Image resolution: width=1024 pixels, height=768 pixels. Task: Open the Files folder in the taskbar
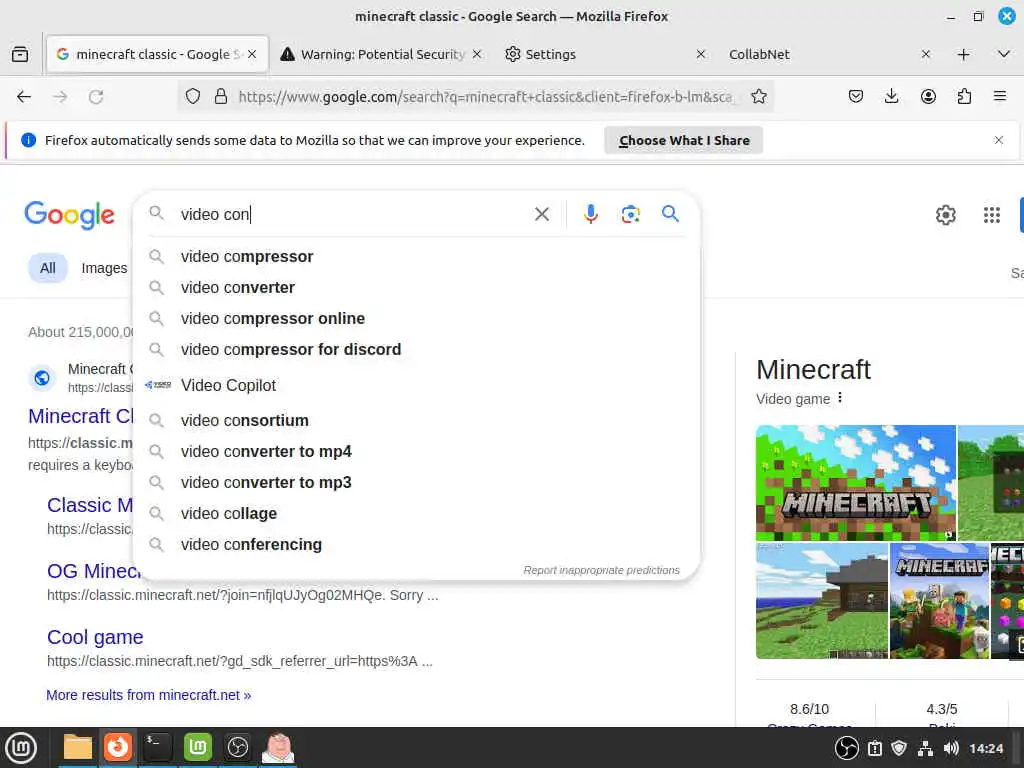coord(78,747)
